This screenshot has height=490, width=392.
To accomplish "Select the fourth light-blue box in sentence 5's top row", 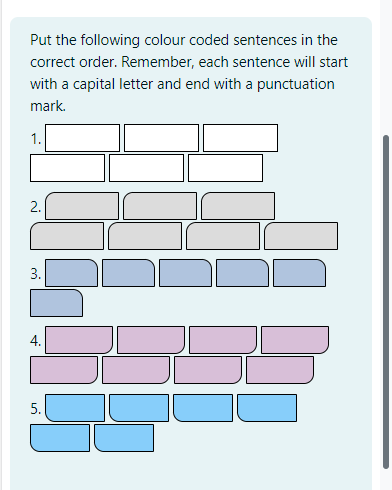I will click(x=267, y=408).
